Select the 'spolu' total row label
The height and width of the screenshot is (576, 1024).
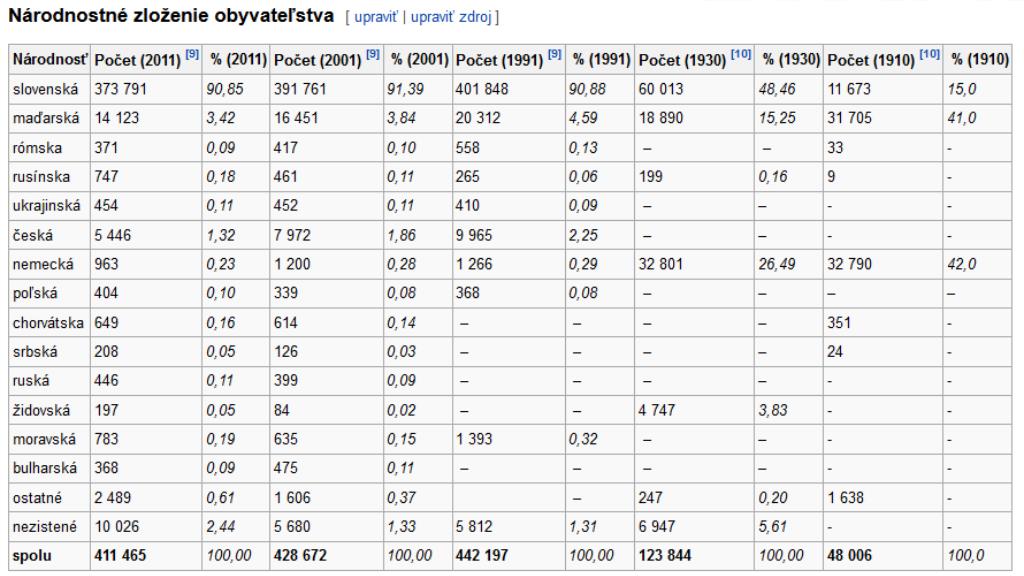32,556
